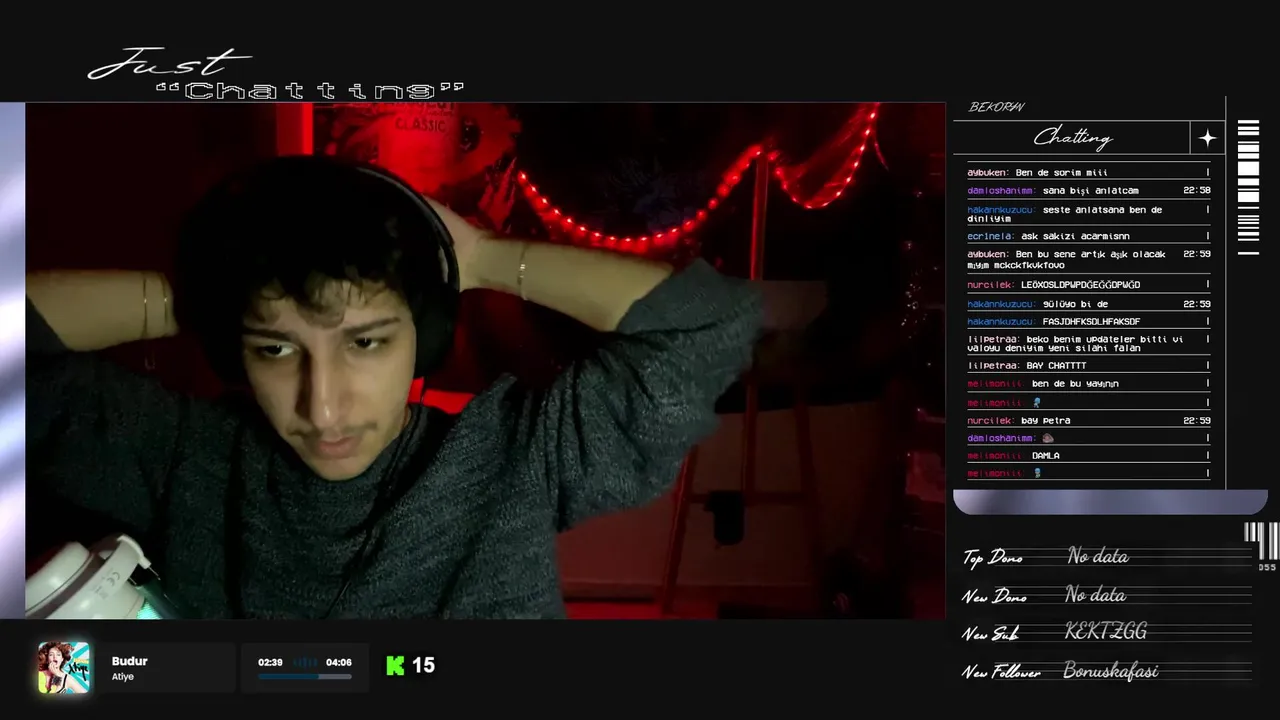Click the artist name 'Atiye'
The image size is (1280, 720).
123,677
